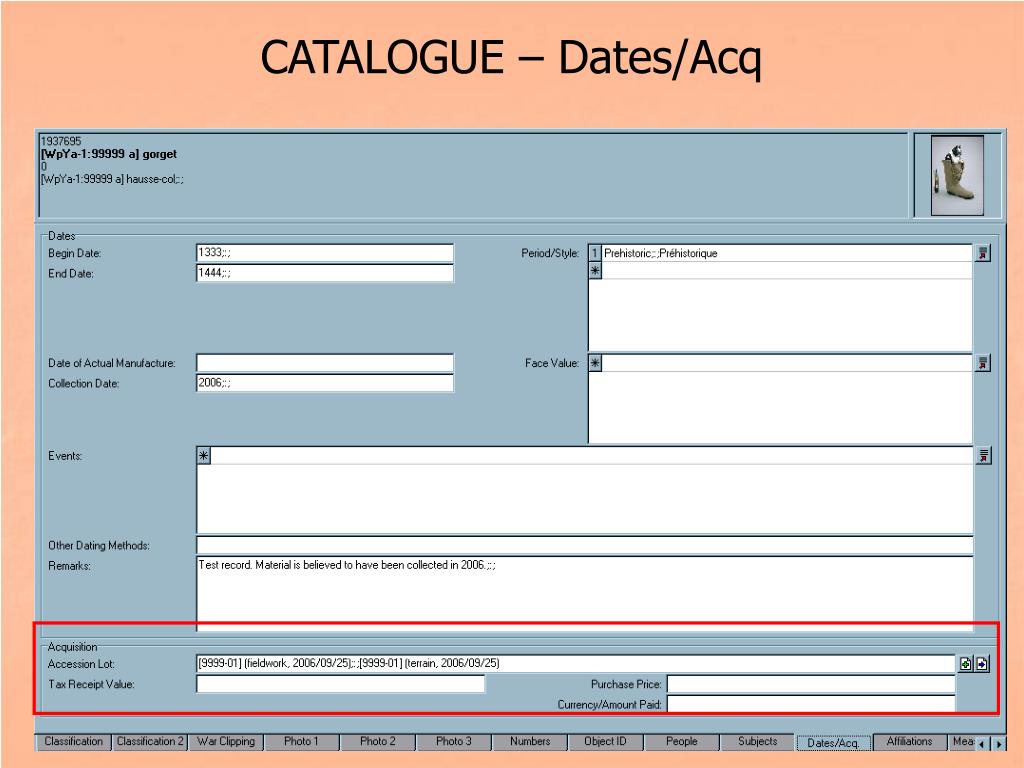This screenshot has width=1024, height=768.
Task: Switch to the Affiliations tab
Action: [909, 742]
